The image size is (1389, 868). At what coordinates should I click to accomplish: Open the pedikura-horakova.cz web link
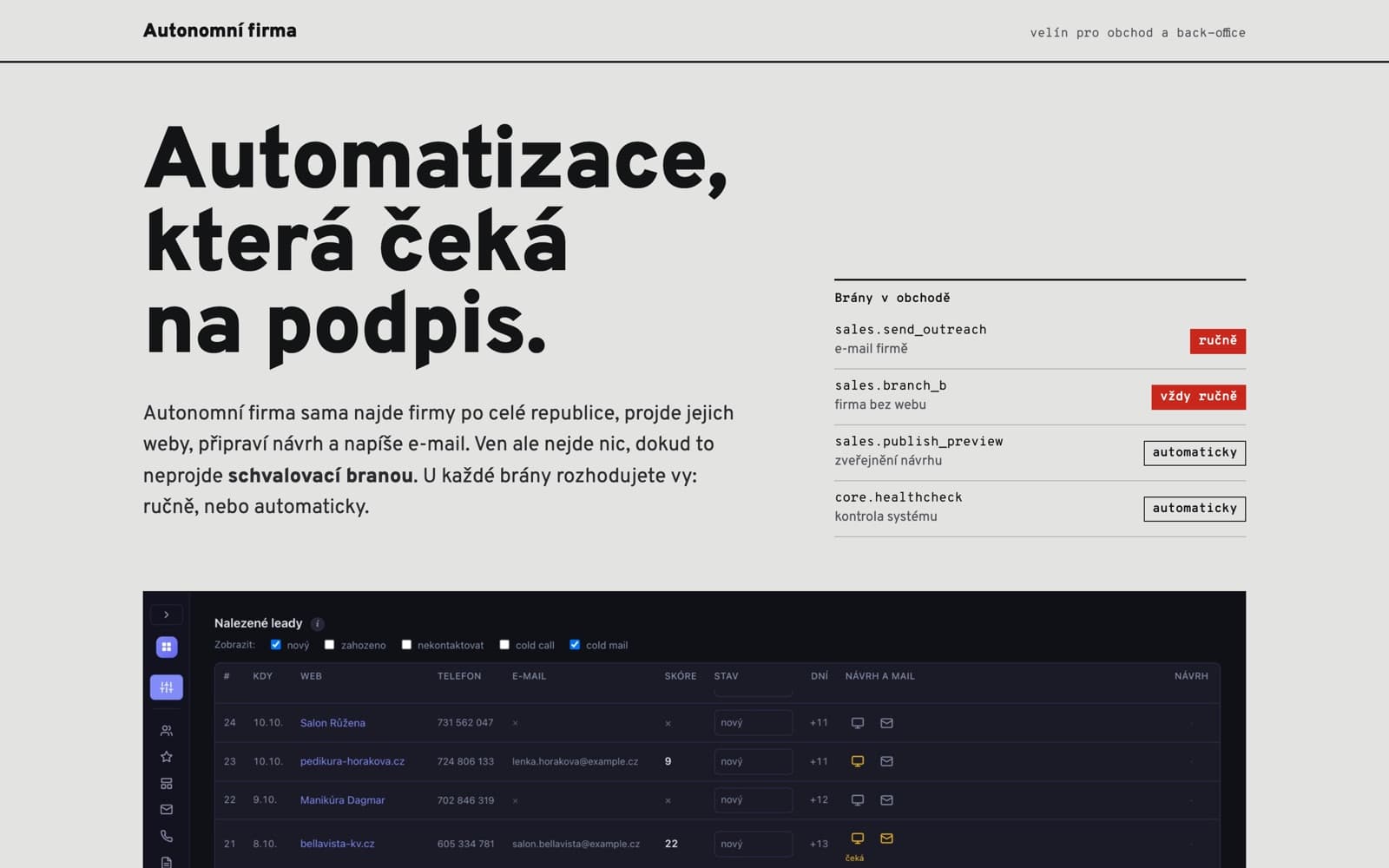tap(352, 761)
